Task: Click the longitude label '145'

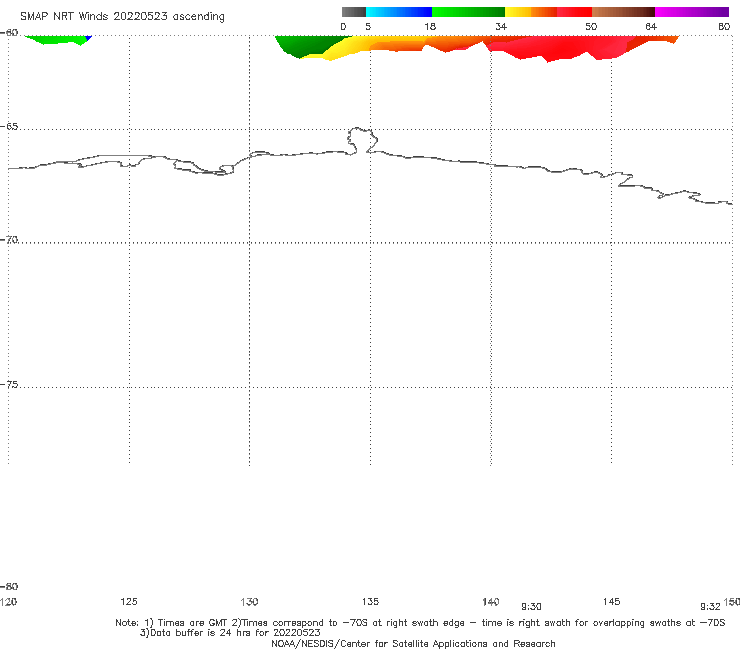Action: click(611, 601)
